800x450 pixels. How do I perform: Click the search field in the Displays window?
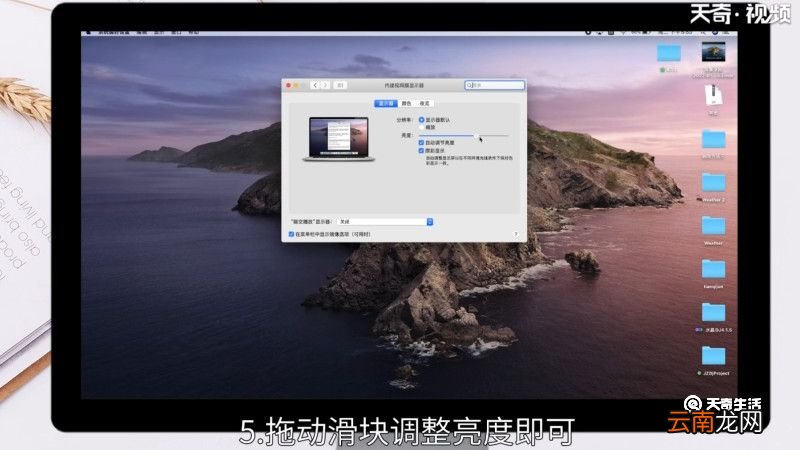point(494,85)
